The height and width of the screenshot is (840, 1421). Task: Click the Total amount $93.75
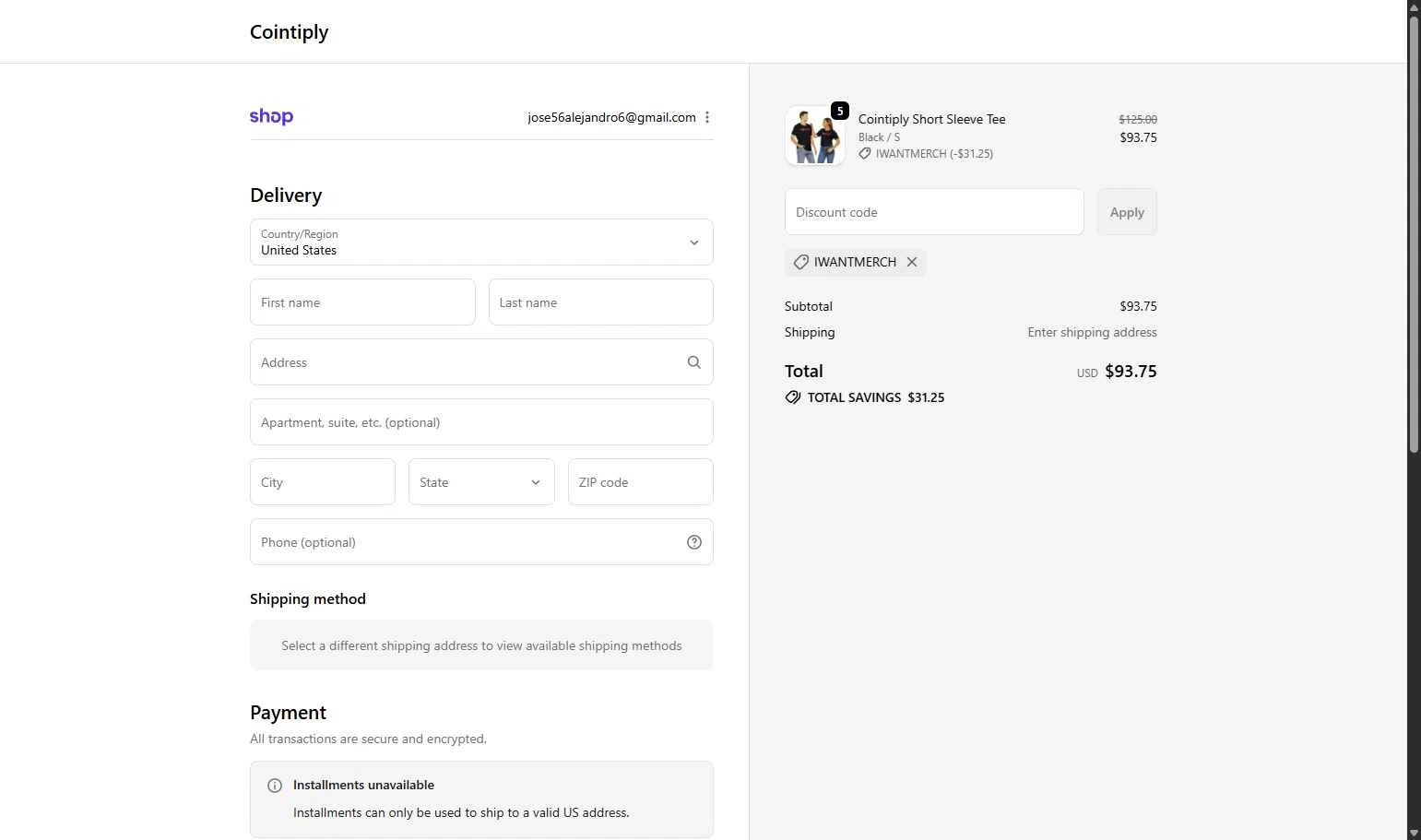click(1131, 371)
